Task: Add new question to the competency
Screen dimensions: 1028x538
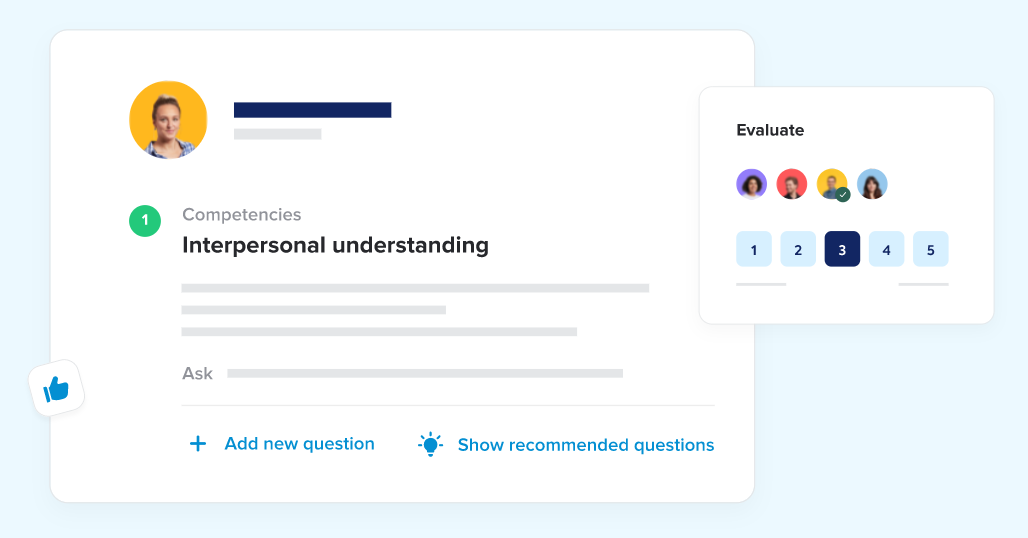Action: click(x=299, y=444)
